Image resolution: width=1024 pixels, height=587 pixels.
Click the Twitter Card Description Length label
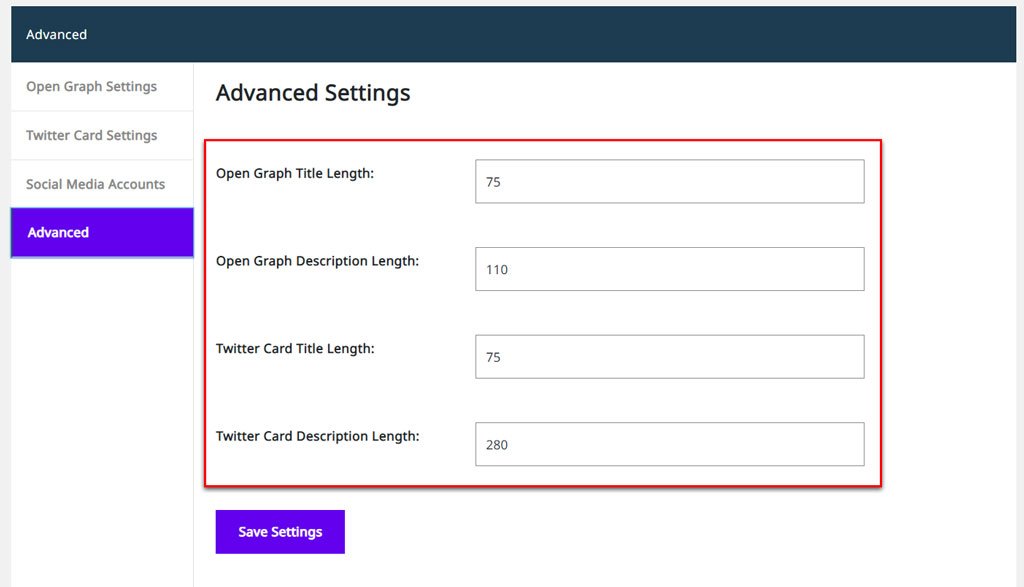(x=317, y=436)
